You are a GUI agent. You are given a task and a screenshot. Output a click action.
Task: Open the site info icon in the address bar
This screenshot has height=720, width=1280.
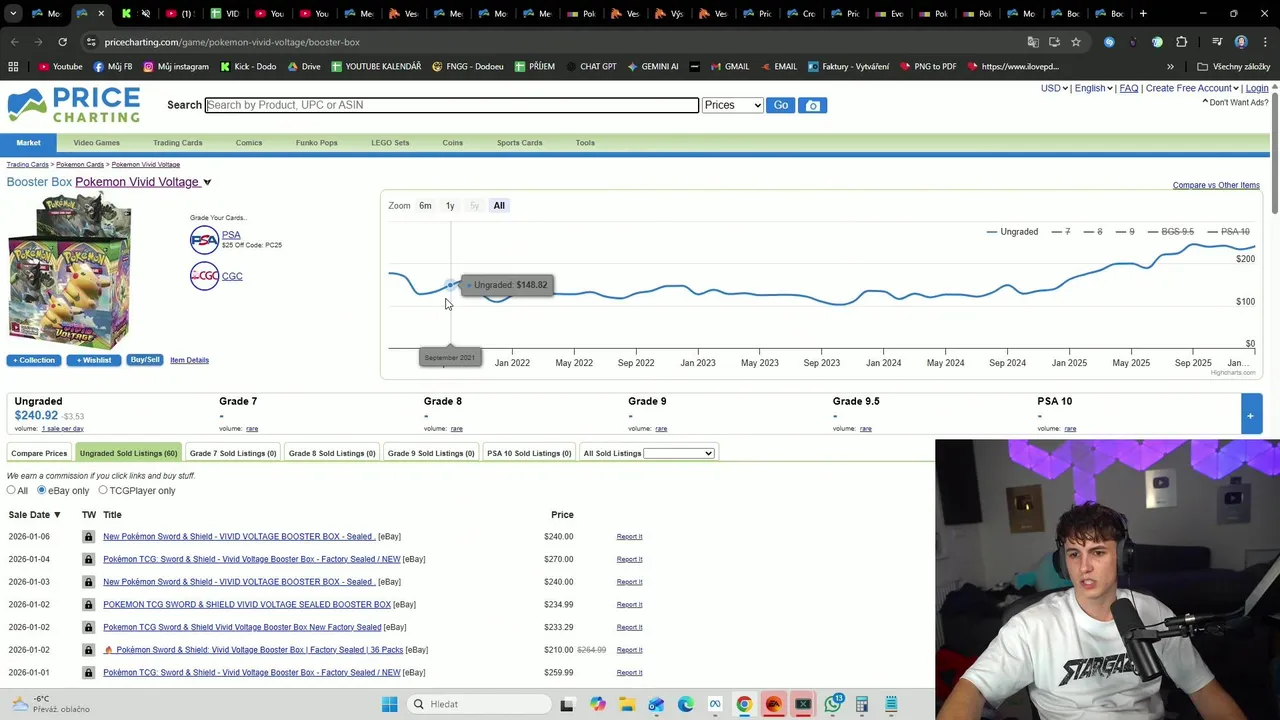[91, 42]
